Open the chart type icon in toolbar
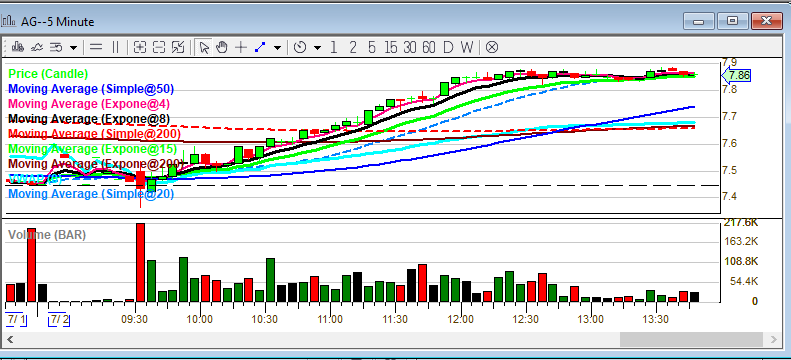This screenshot has width=791, height=360. (x=18, y=47)
